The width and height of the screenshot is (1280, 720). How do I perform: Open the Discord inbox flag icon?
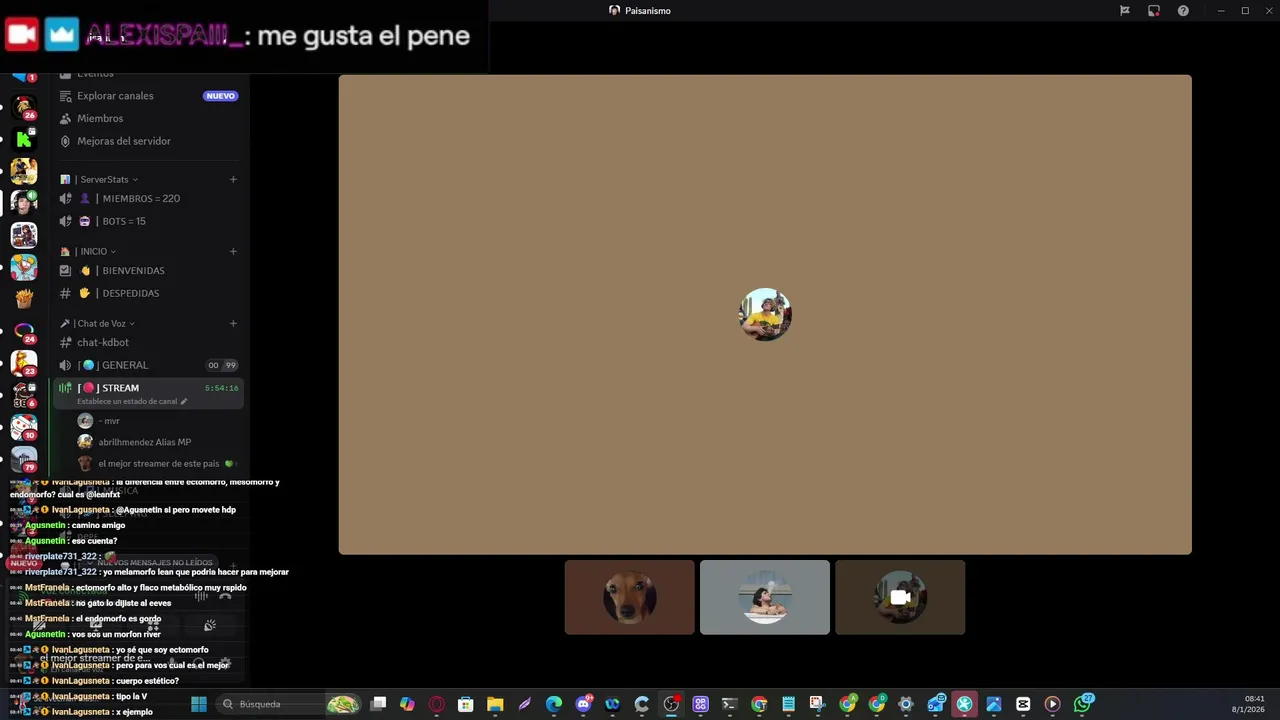click(1125, 11)
